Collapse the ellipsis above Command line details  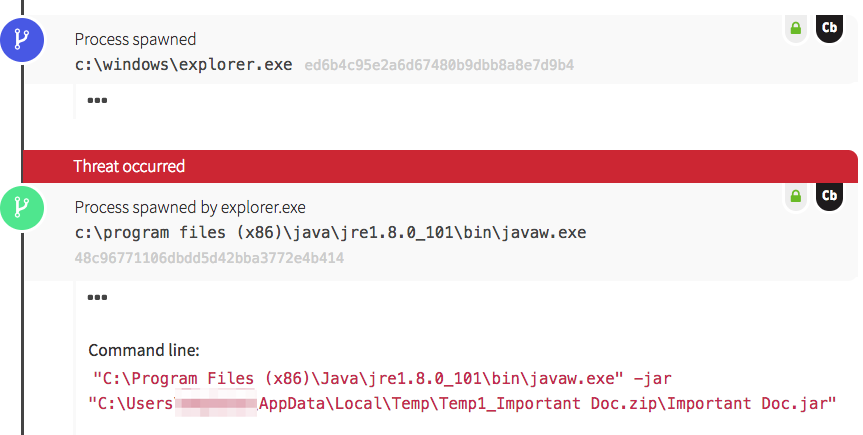(x=97, y=296)
